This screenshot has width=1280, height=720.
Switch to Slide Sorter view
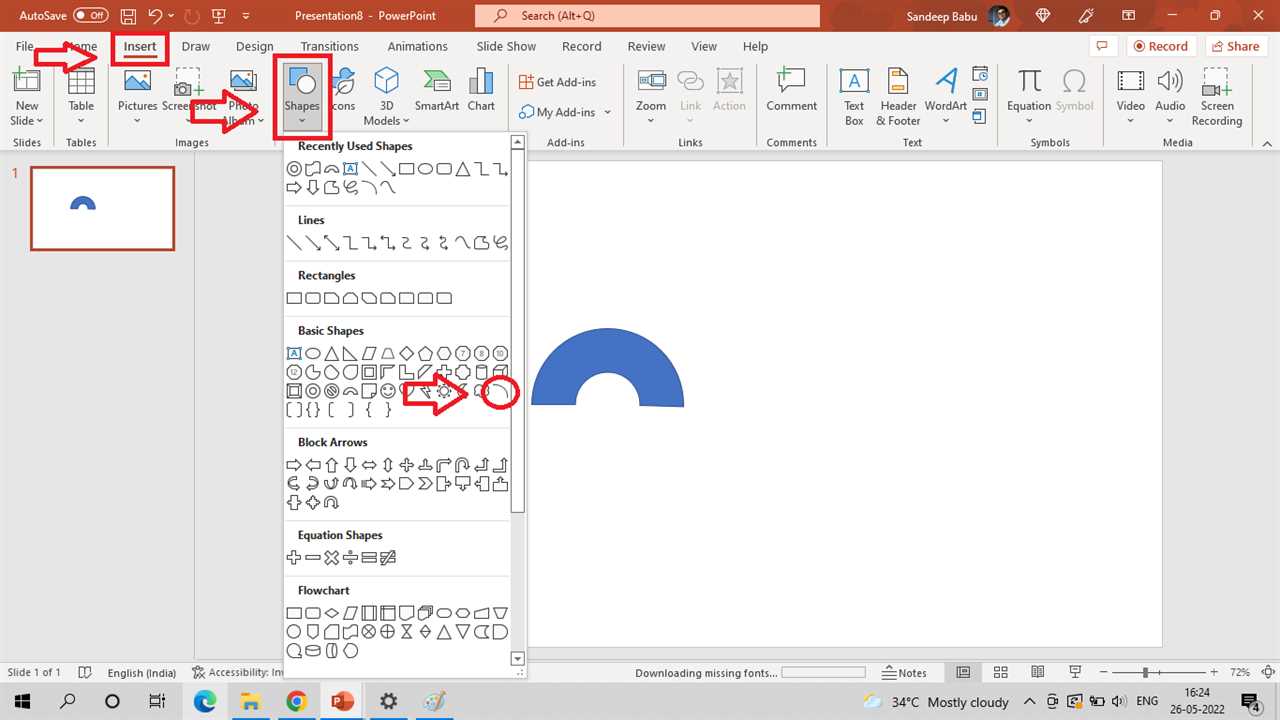tap(1000, 673)
